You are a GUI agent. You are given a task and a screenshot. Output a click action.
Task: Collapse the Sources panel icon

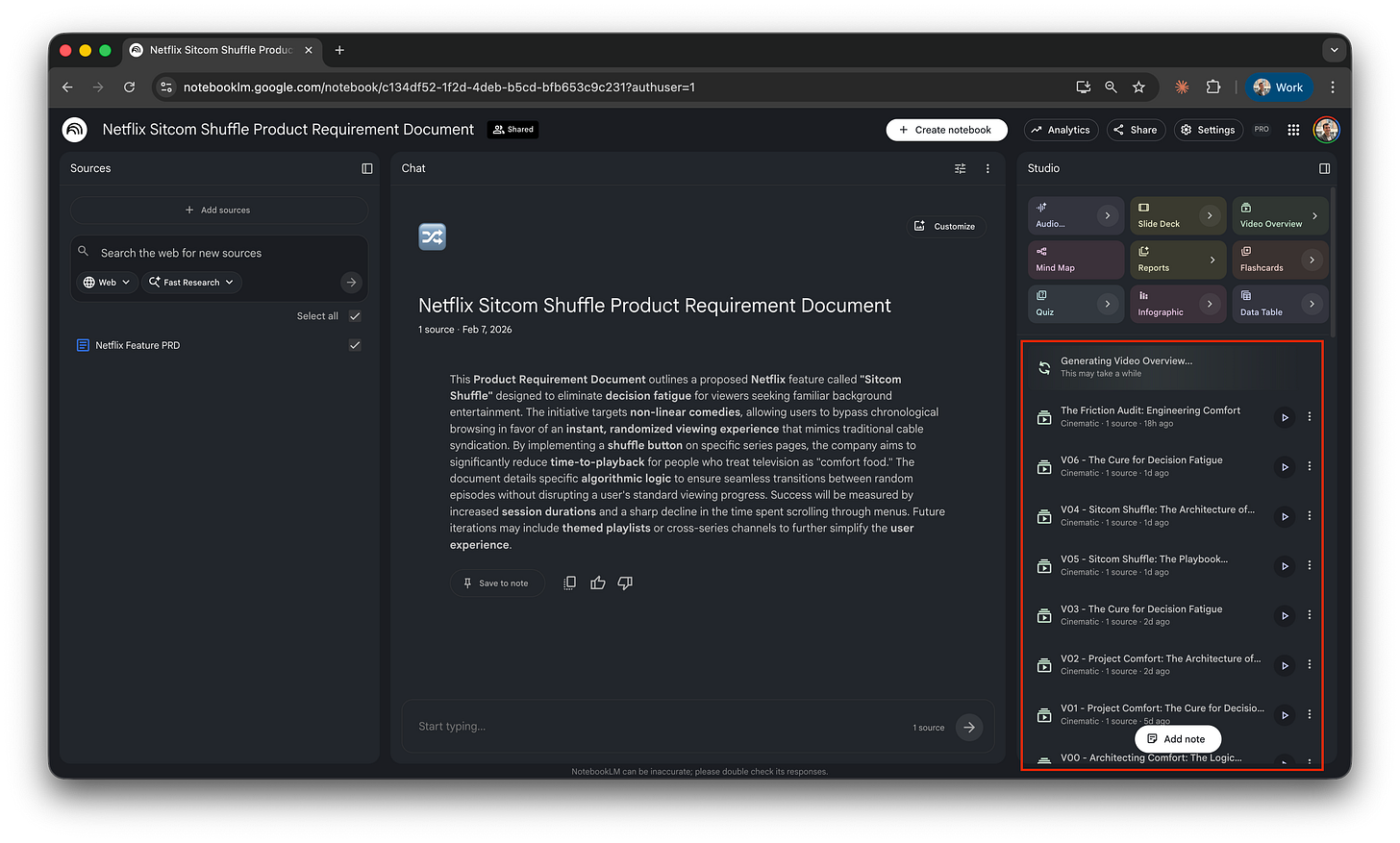pyautogui.click(x=366, y=168)
